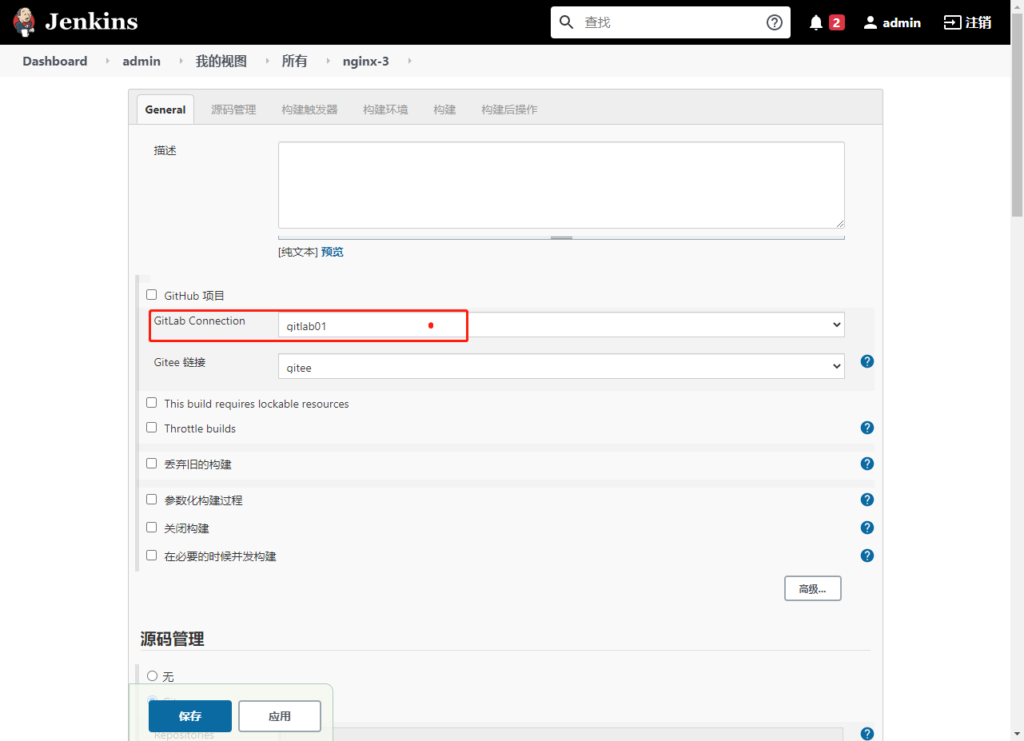Expand the arrow after Dashboard breadcrumb
The width and height of the screenshot is (1024, 741).
point(107,61)
